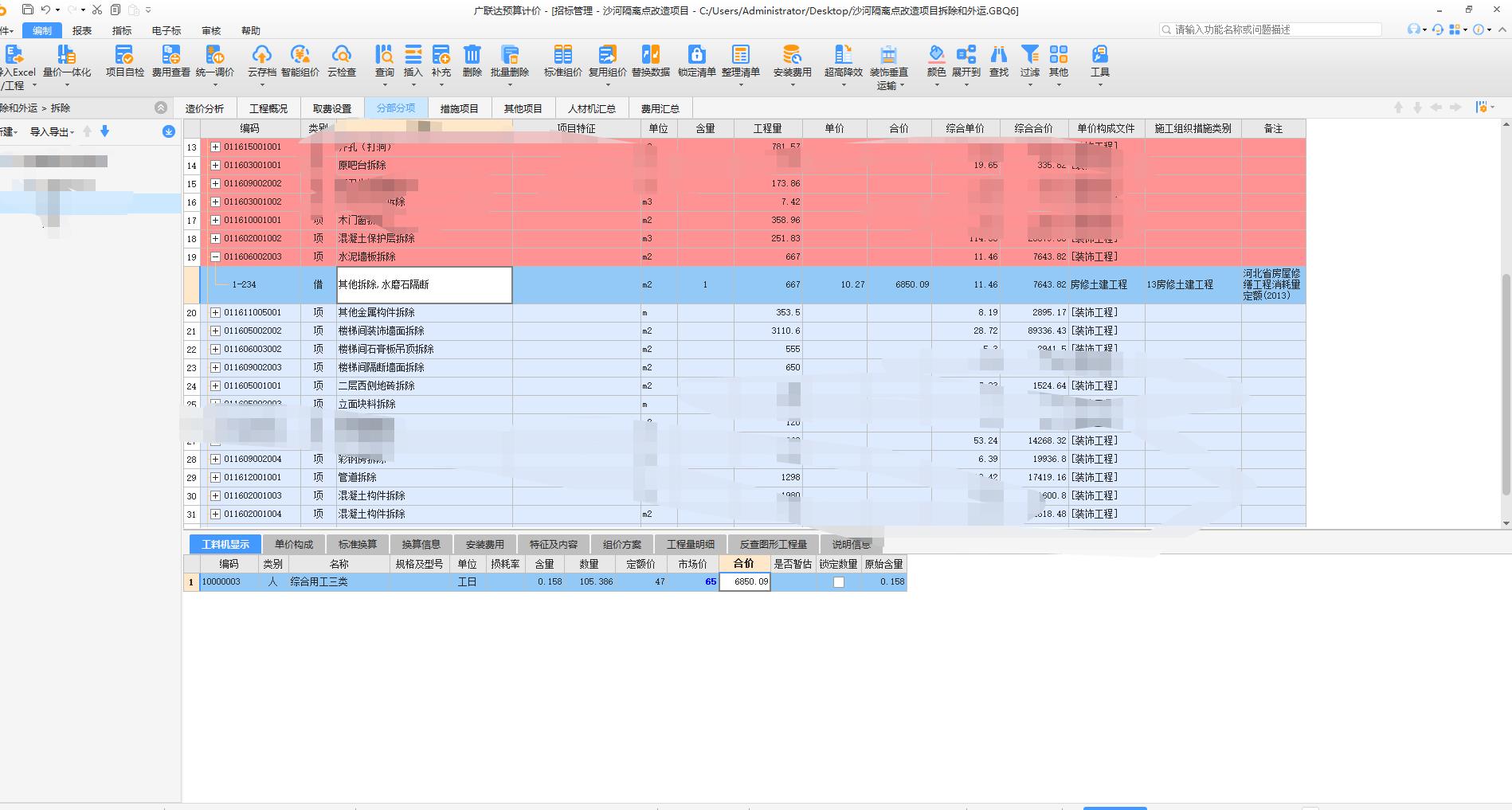Expand row 011615001001

(215, 147)
